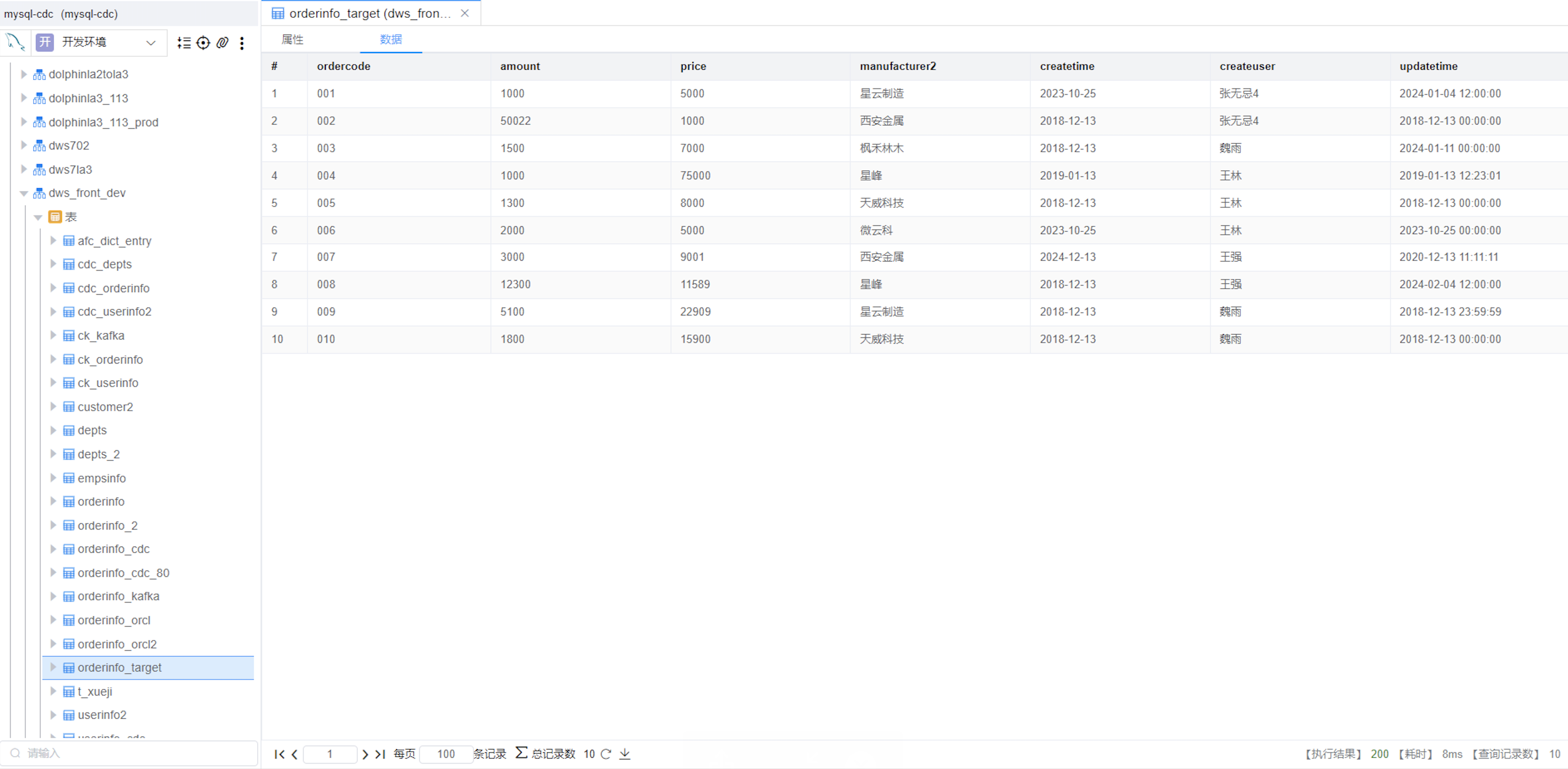Image resolution: width=1568 pixels, height=769 pixels.
Task: Go to first page of records
Action: [x=279, y=755]
